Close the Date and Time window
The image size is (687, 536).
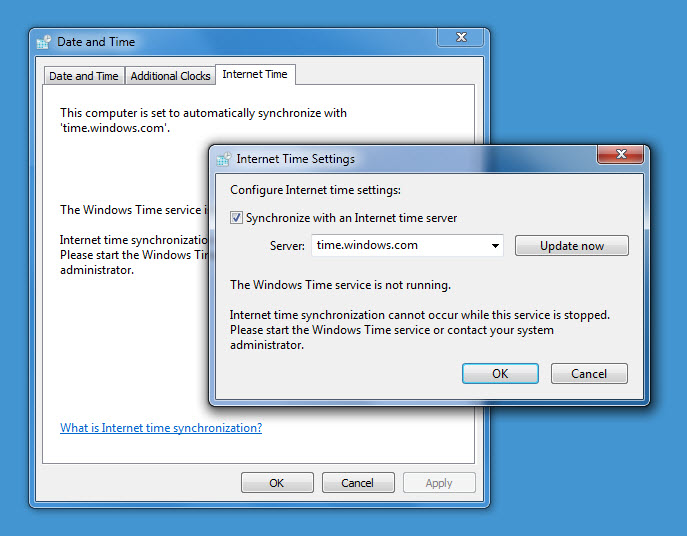[462, 37]
